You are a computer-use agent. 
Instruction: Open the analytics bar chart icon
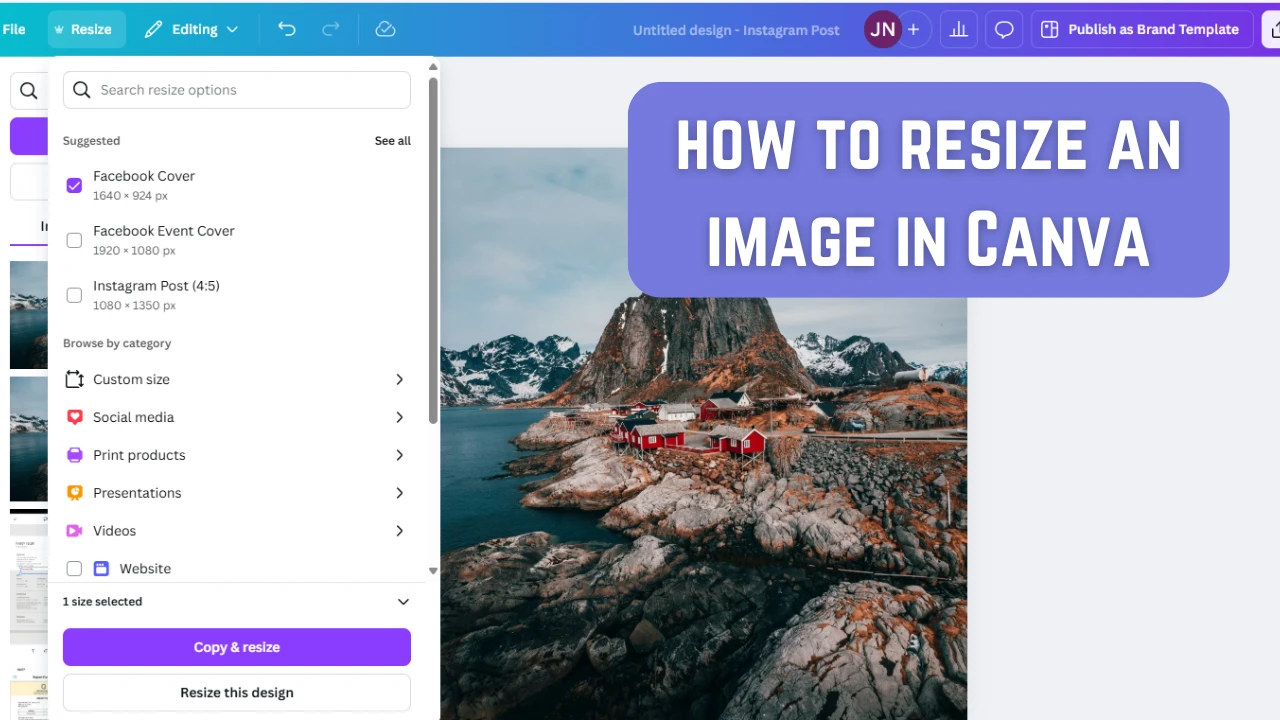click(x=958, y=29)
